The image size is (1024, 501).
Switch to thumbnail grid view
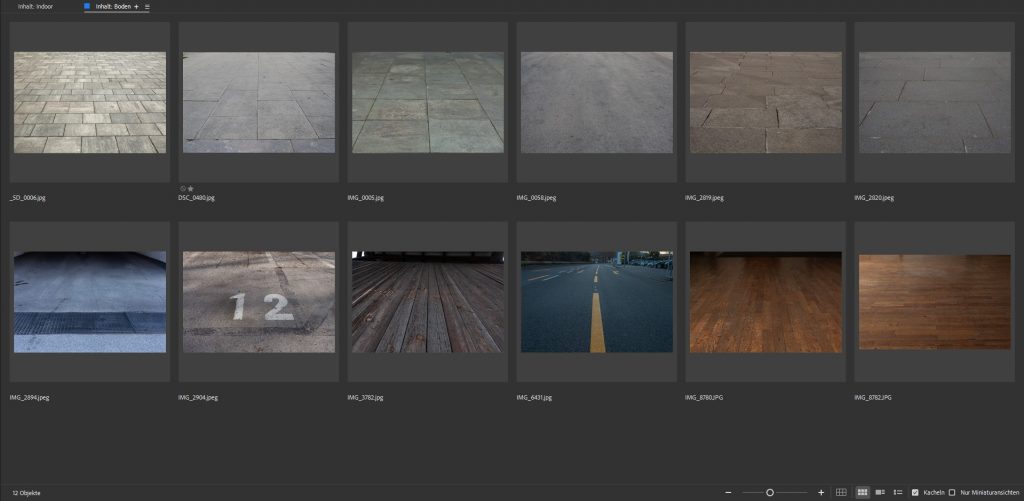pos(862,493)
